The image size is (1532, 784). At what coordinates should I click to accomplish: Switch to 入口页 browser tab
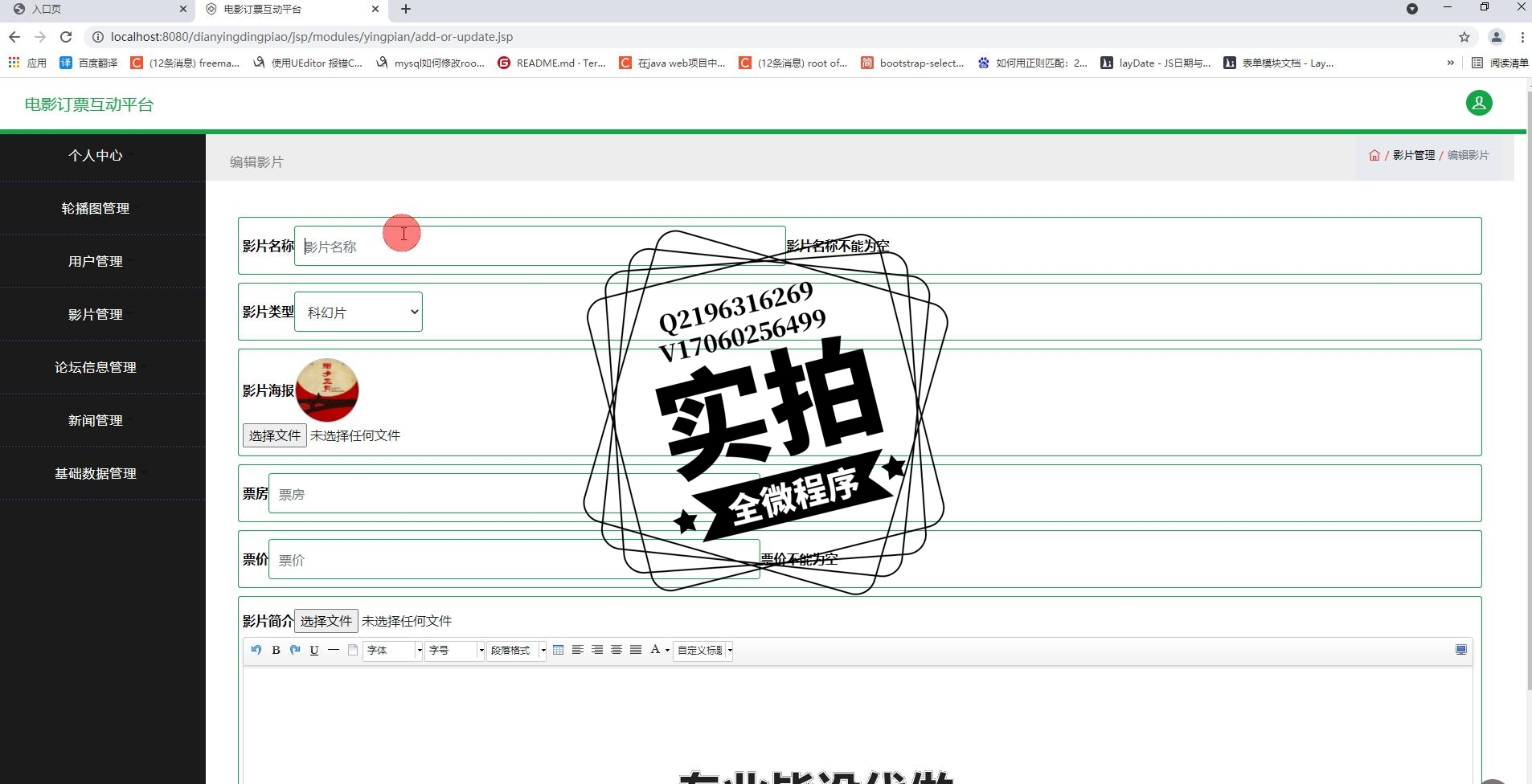coord(96,9)
